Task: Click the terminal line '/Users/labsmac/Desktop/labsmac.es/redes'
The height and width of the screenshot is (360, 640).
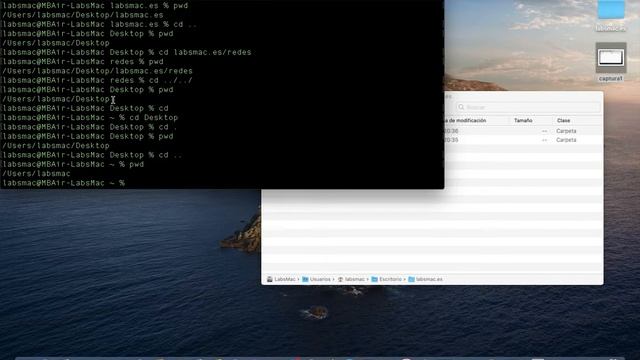Action: 97,71
